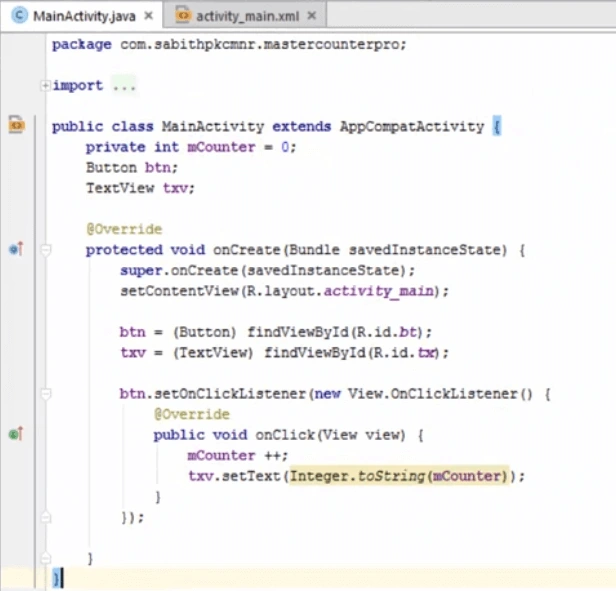Viewport: 616px width, 591px height.
Task: Click the TextView findViewById line
Action: [284, 353]
